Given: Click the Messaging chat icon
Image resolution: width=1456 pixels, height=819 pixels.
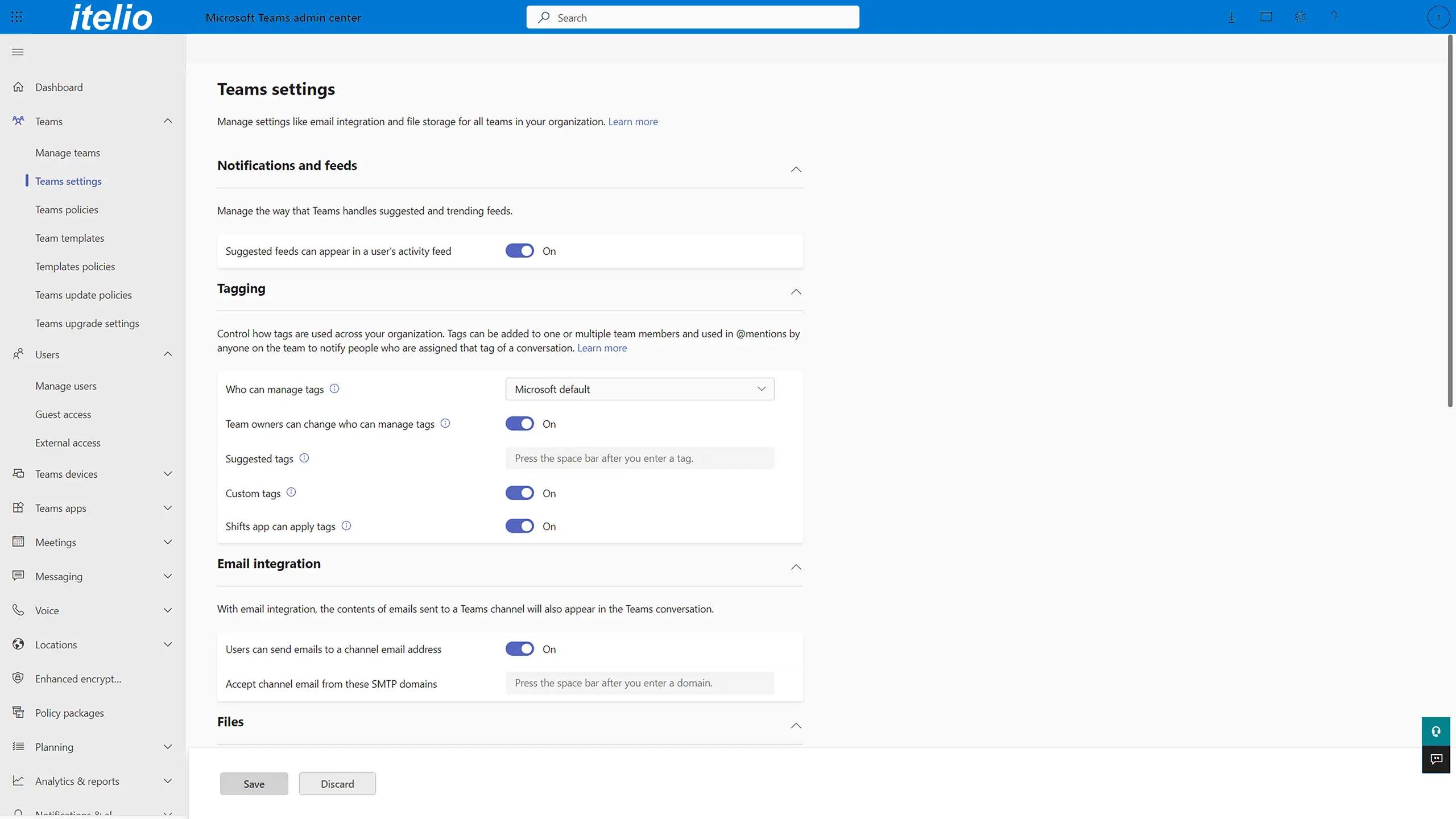Looking at the screenshot, I should click(x=18, y=576).
